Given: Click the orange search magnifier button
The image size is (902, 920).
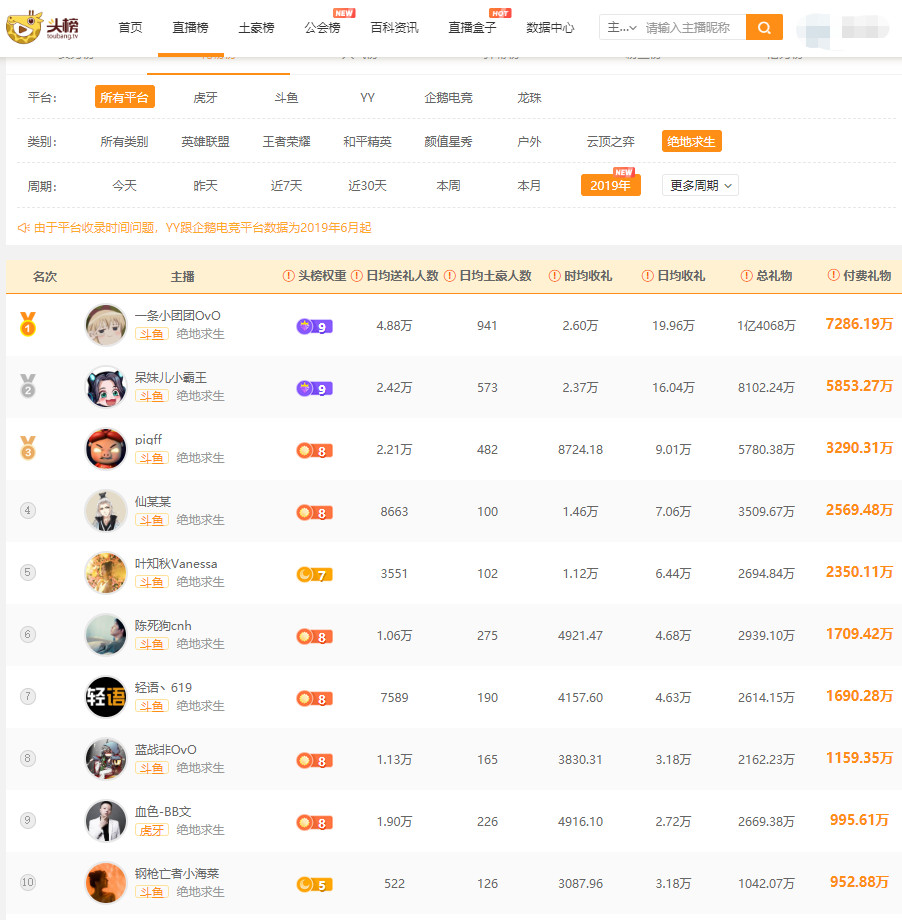Looking at the screenshot, I should (764, 27).
